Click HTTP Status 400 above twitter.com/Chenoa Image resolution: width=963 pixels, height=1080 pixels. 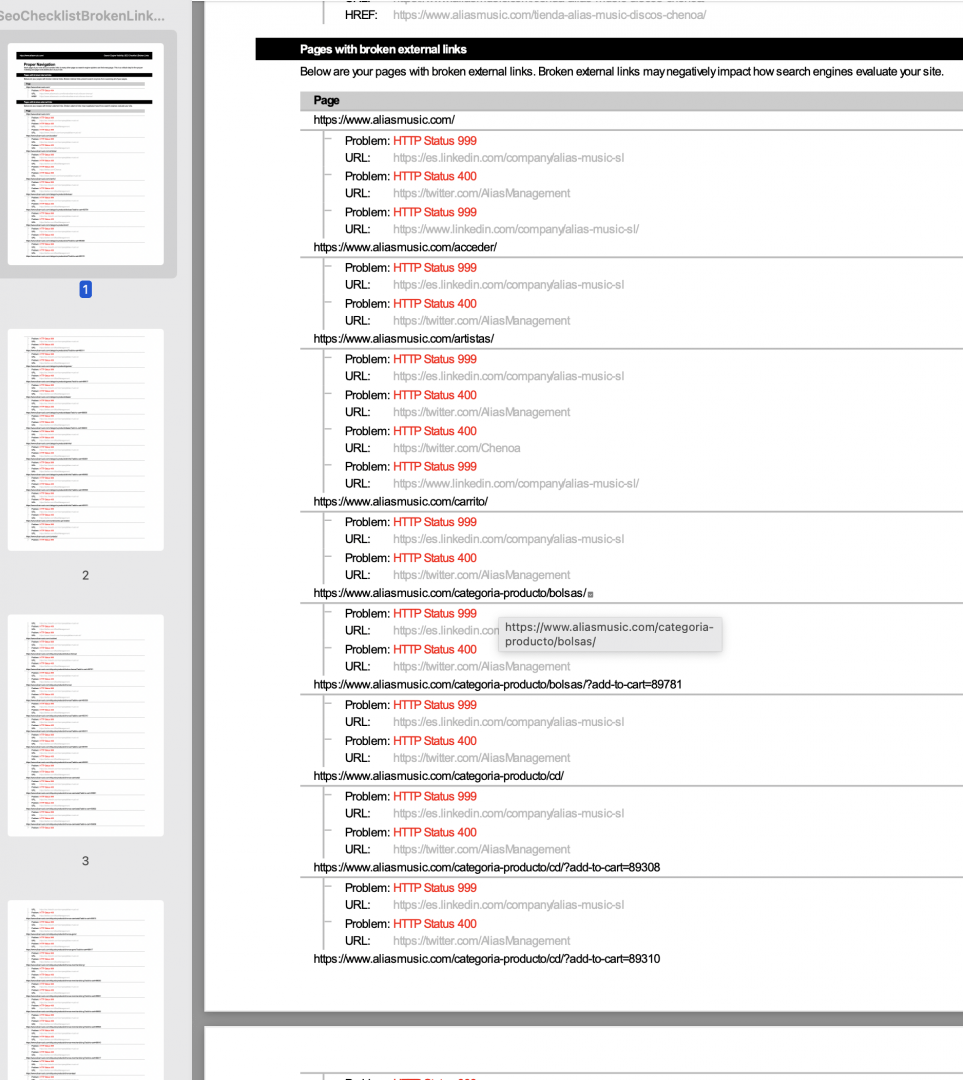(435, 431)
